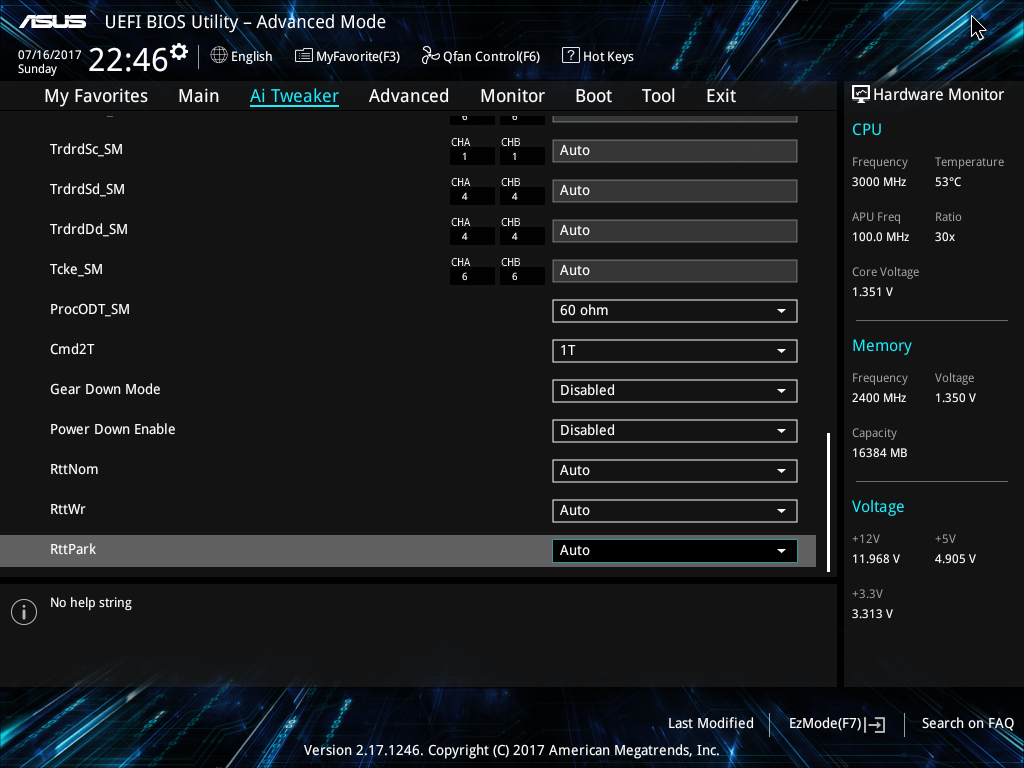Viewport: 1024px width, 768px height.
Task: Select the Tcke_SM label
Action: coord(76,270)
